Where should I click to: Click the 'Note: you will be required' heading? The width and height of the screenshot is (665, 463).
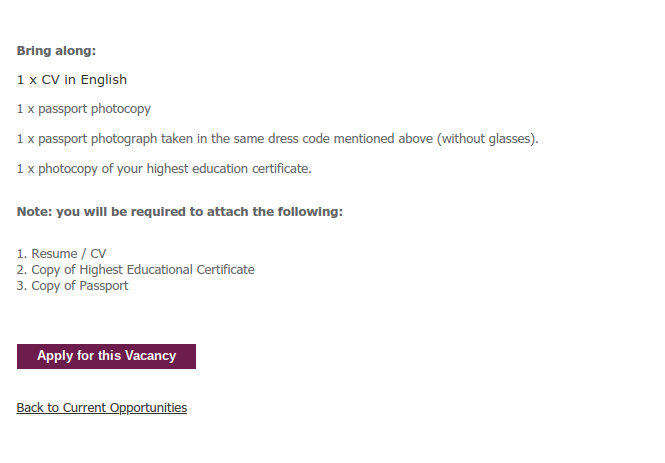pyautogui.click(x=180, y=212)
